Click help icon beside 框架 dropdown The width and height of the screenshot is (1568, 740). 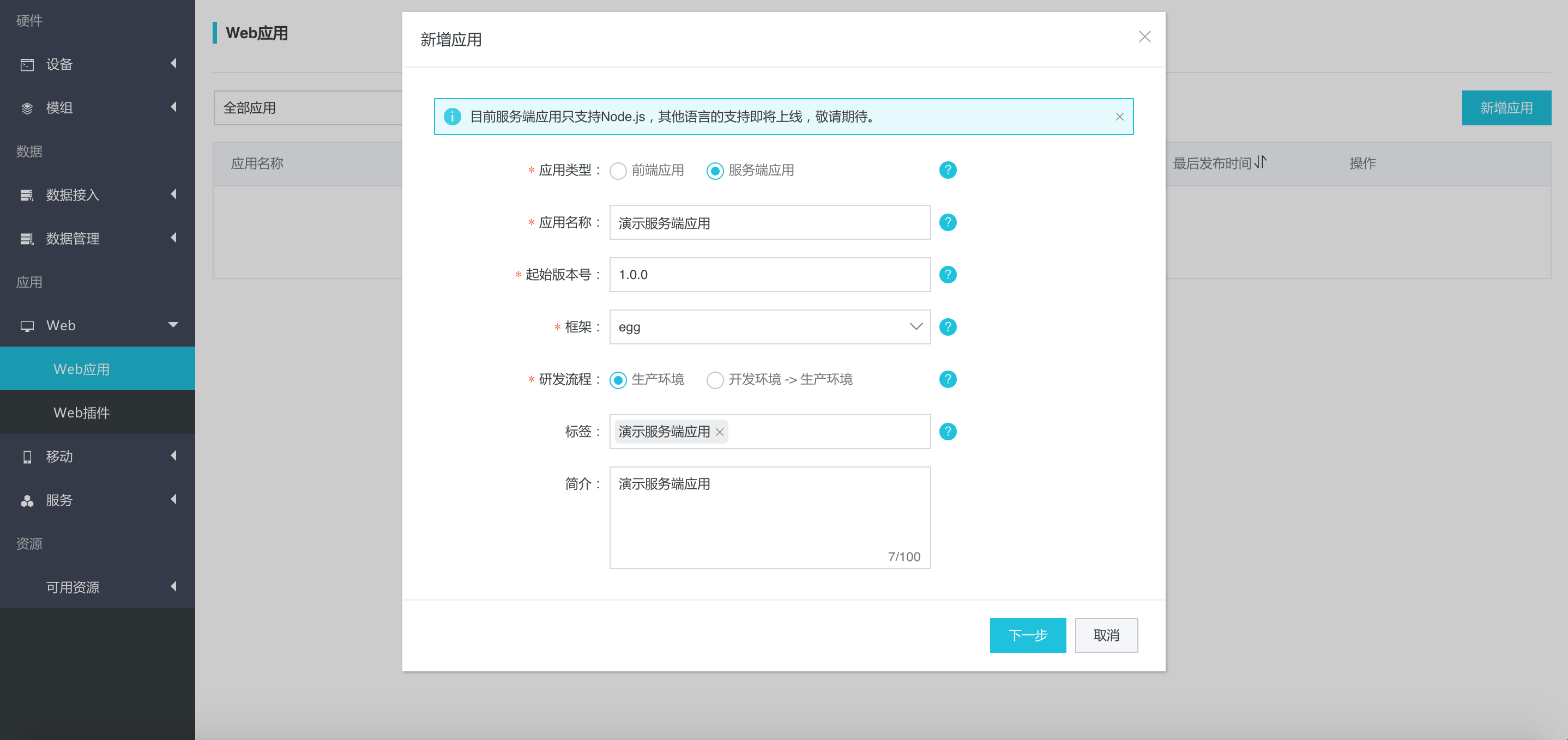coord(947,327)
